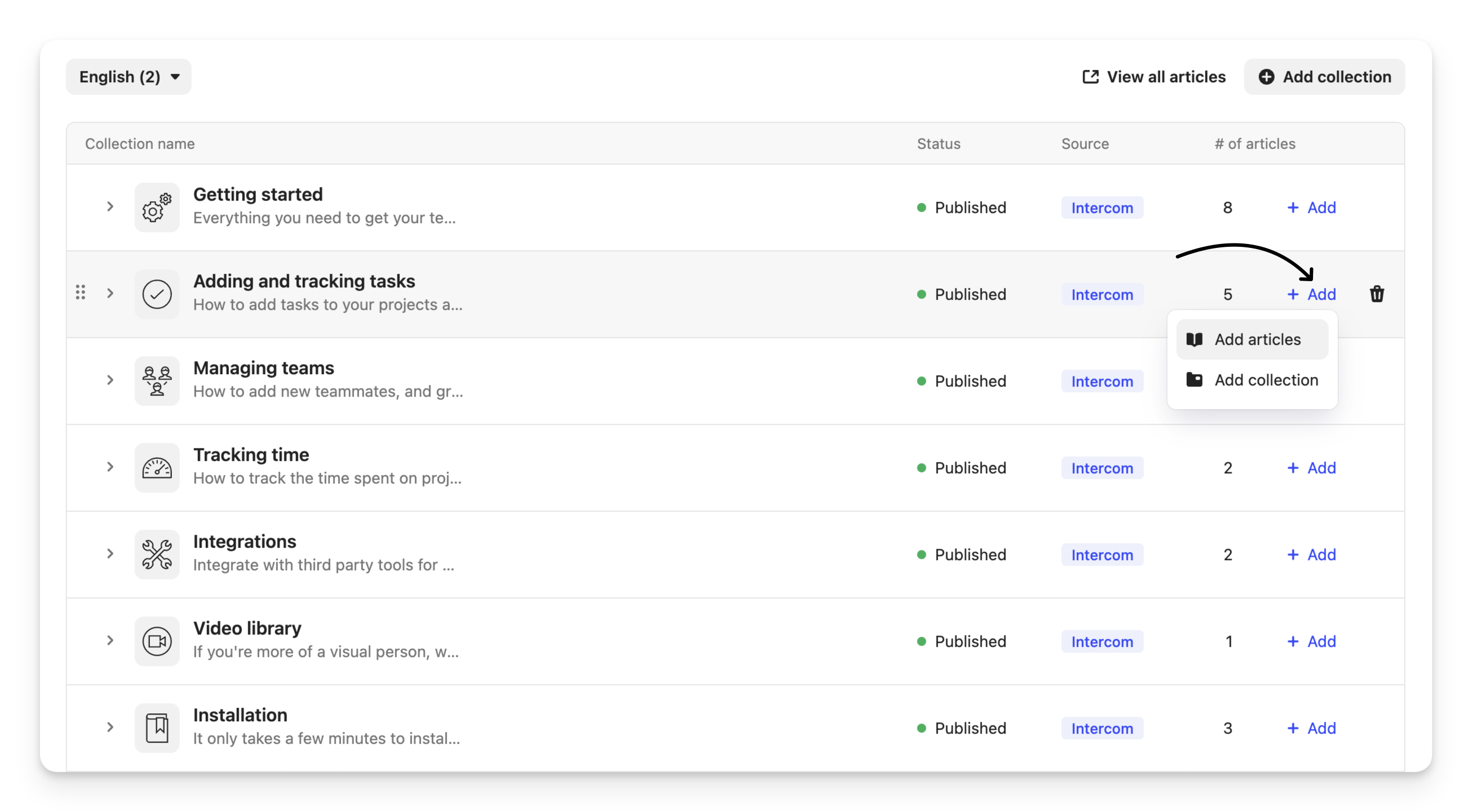Image resolution: width=1472 pixels, height=812 pixels.
Task: Click the Integrations wrench icon
Action: (x=157, y=554)
